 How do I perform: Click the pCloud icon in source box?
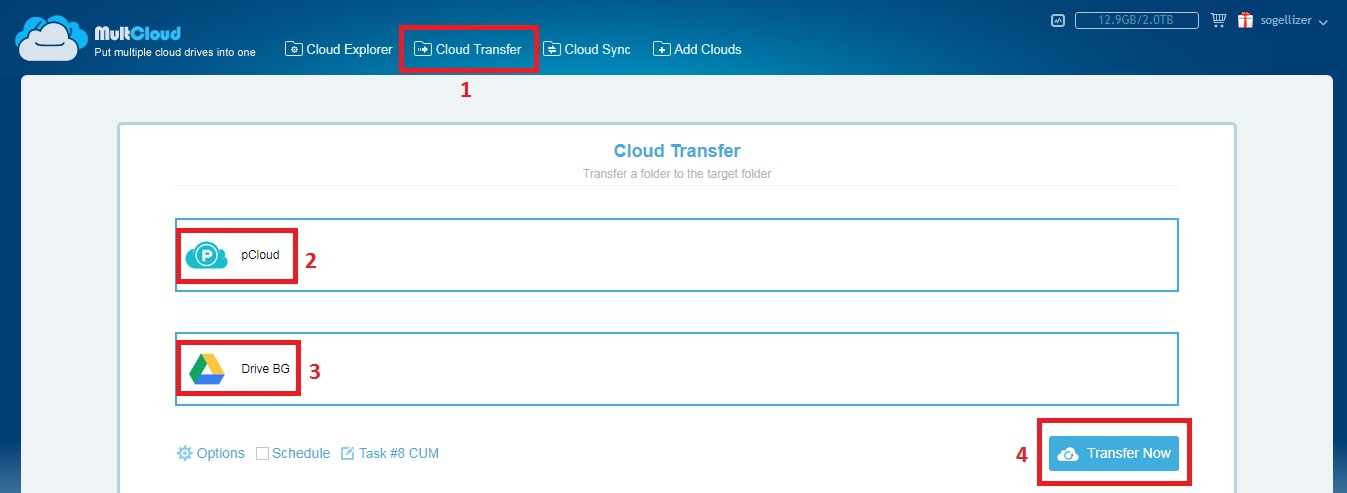[207, 256]
